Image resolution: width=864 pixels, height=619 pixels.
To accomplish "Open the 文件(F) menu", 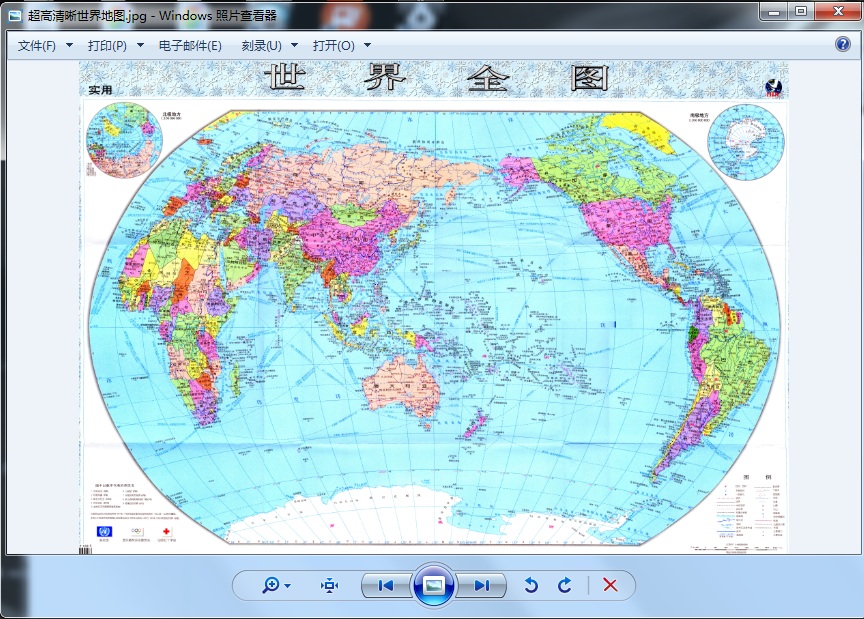I will pyautogui.click(x=37, y=46).
